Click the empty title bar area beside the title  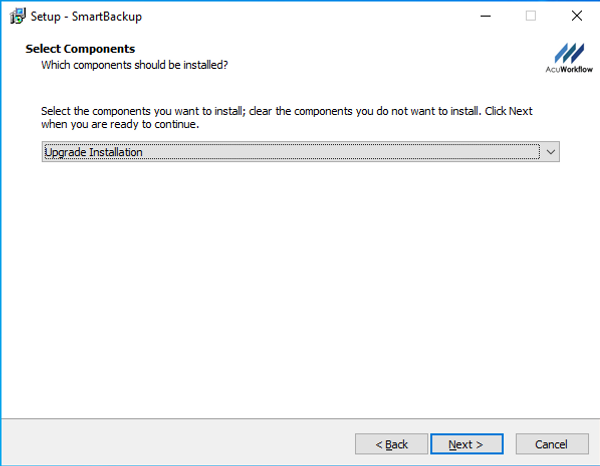[x=300, y=16]
